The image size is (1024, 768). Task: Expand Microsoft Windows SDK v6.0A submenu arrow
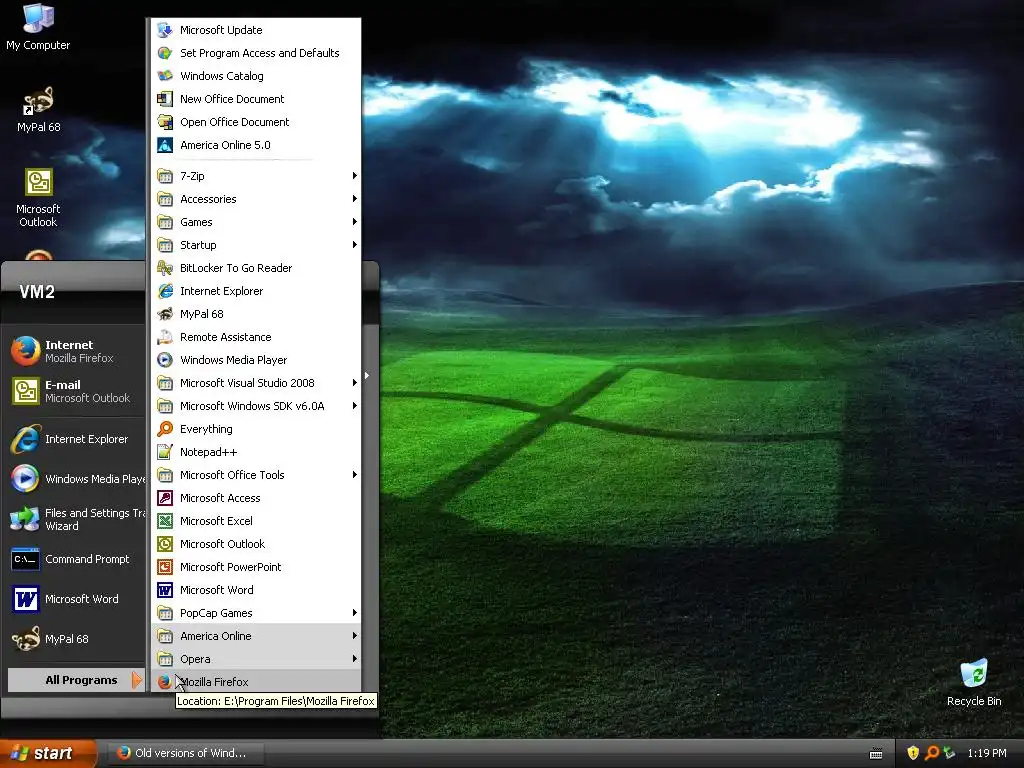pos(355,406)
